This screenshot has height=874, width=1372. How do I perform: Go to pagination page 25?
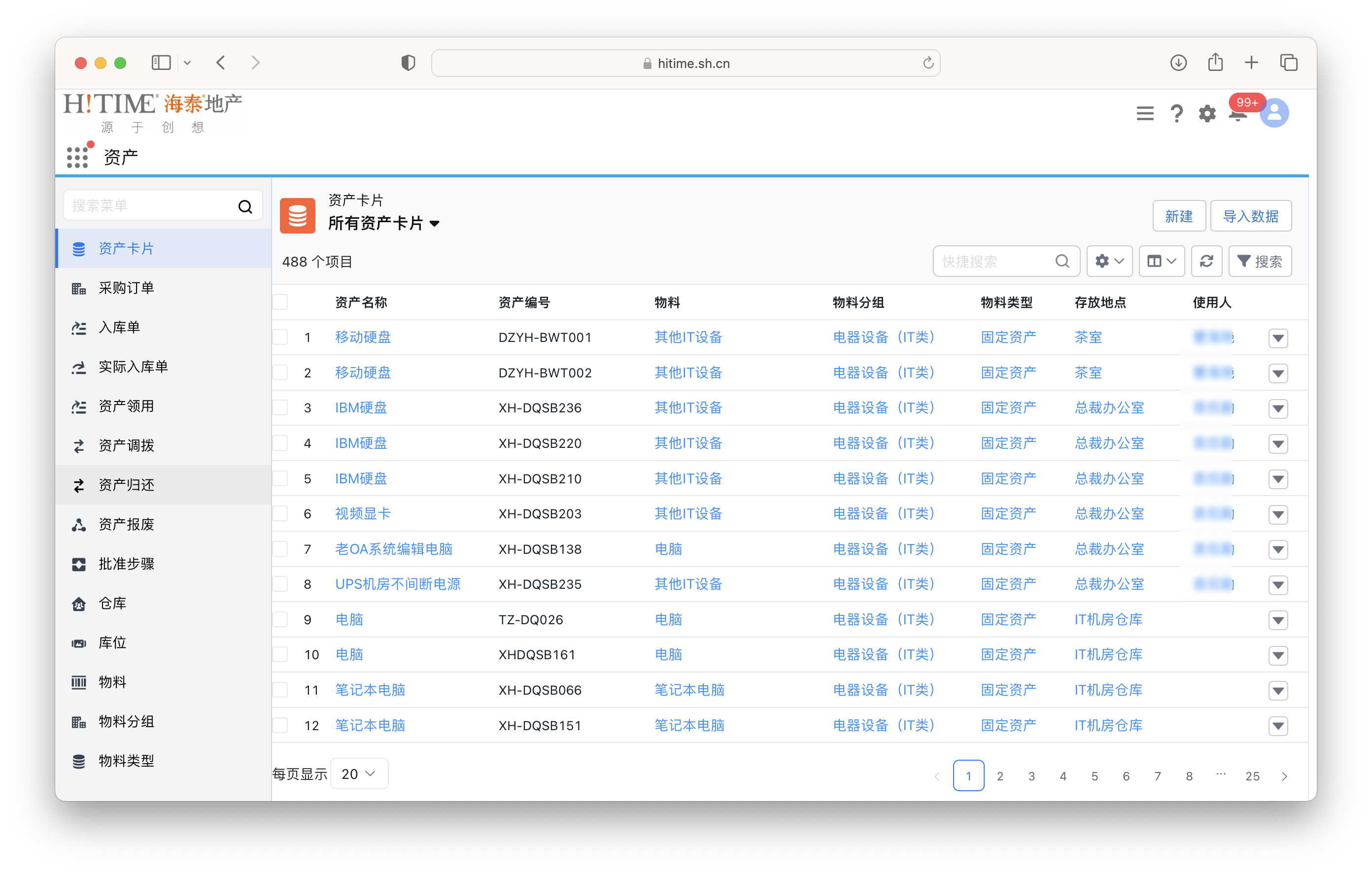tap(1252, 776)
